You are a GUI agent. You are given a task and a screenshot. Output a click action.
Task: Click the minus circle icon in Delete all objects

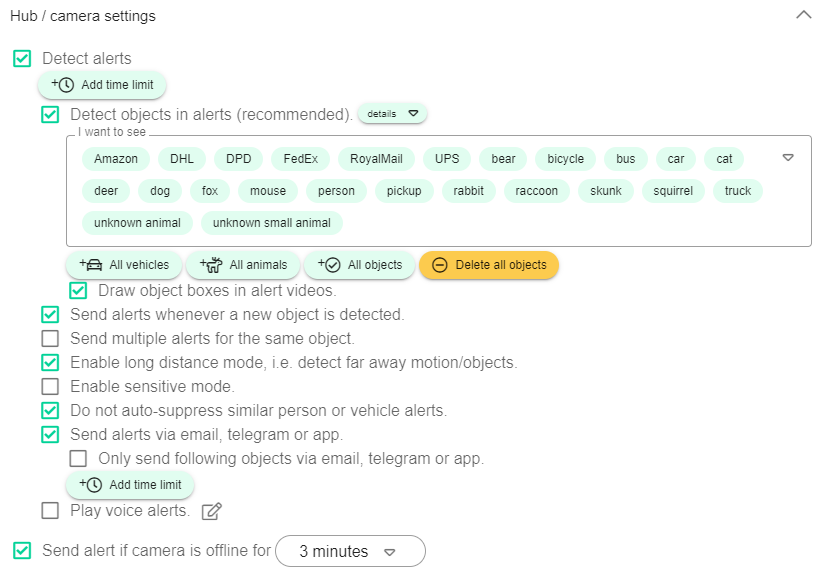point(440,265)
